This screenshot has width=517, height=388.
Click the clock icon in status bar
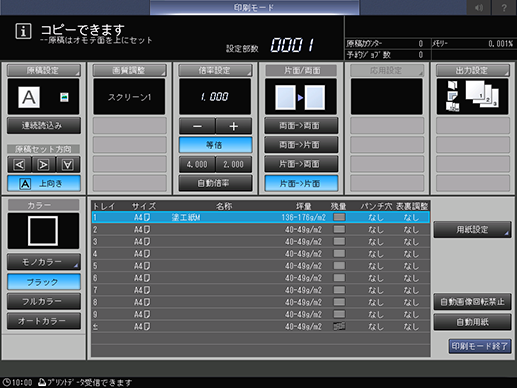[x=6, y=382]
